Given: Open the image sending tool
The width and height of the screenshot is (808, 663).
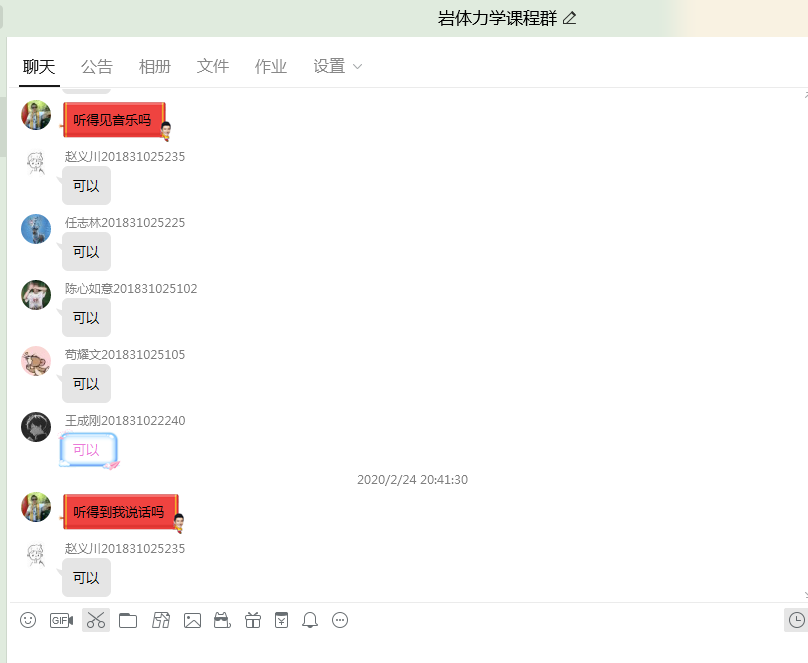Looking at the screenshot, I should (192, 620).
